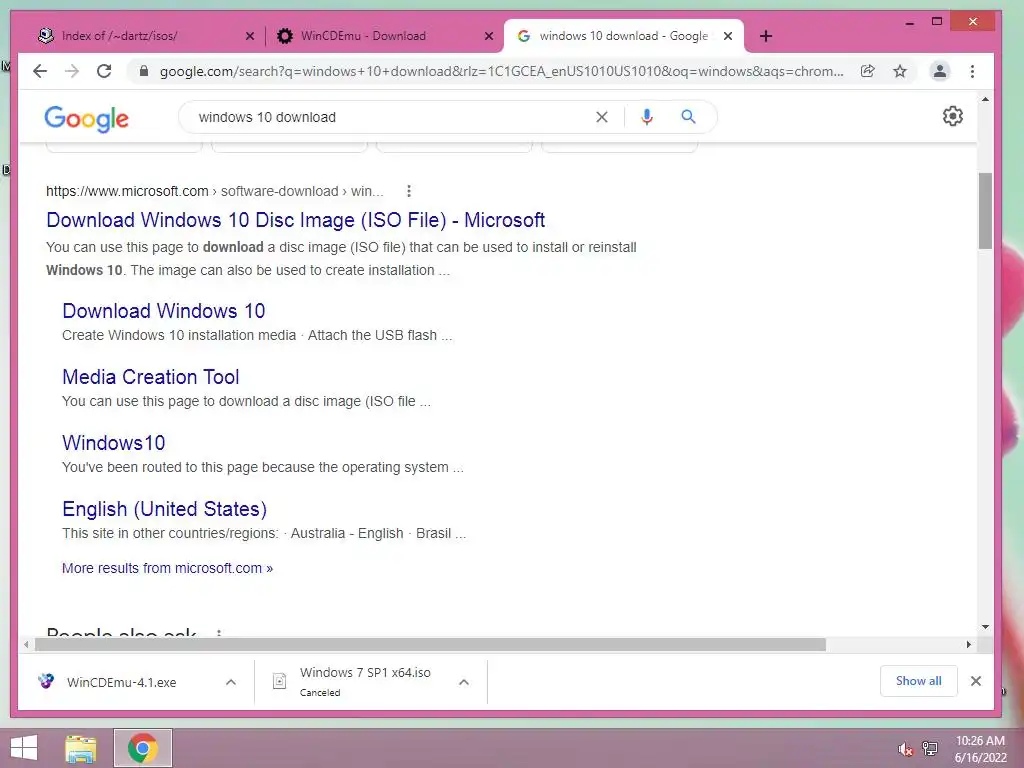Open the Chrome three-dot menu

972,71
